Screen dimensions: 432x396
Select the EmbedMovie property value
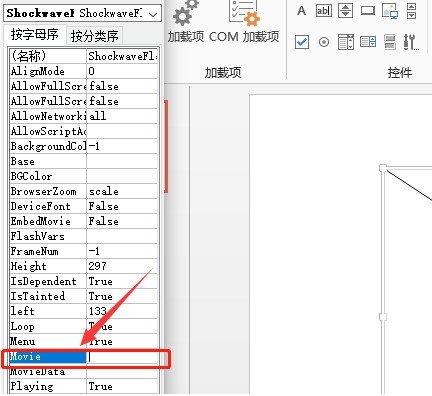[122, 221]
